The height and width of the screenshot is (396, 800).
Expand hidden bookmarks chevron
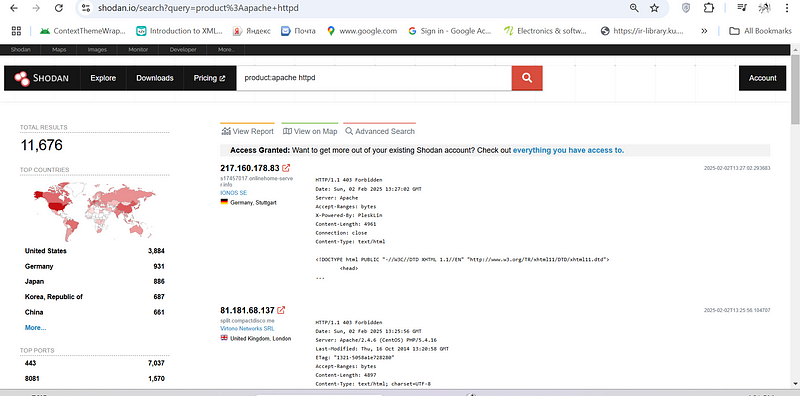tap(704, 31)
